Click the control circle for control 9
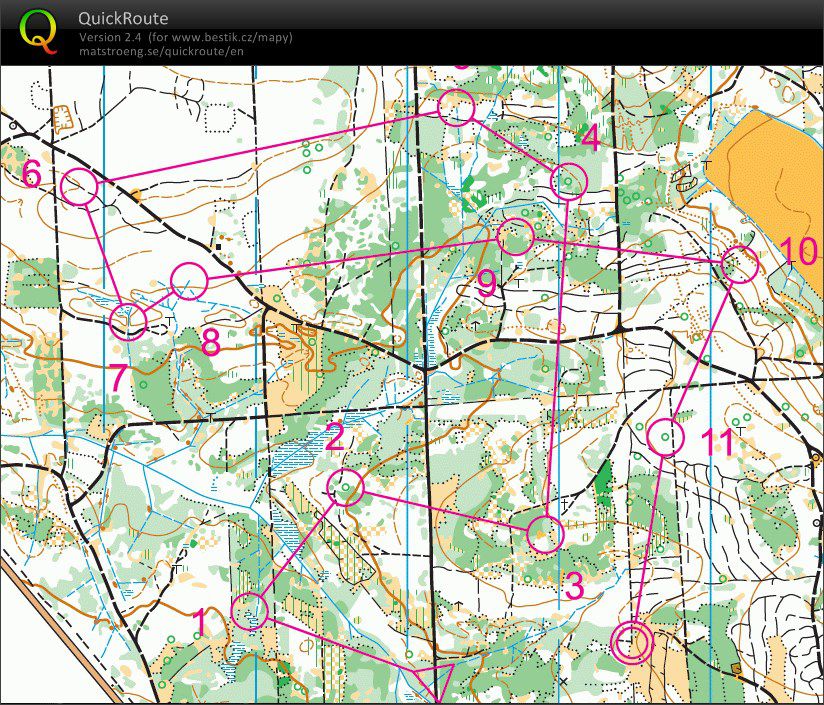Image resolution: width=824 pixels, height=705 pixels. 516,237
